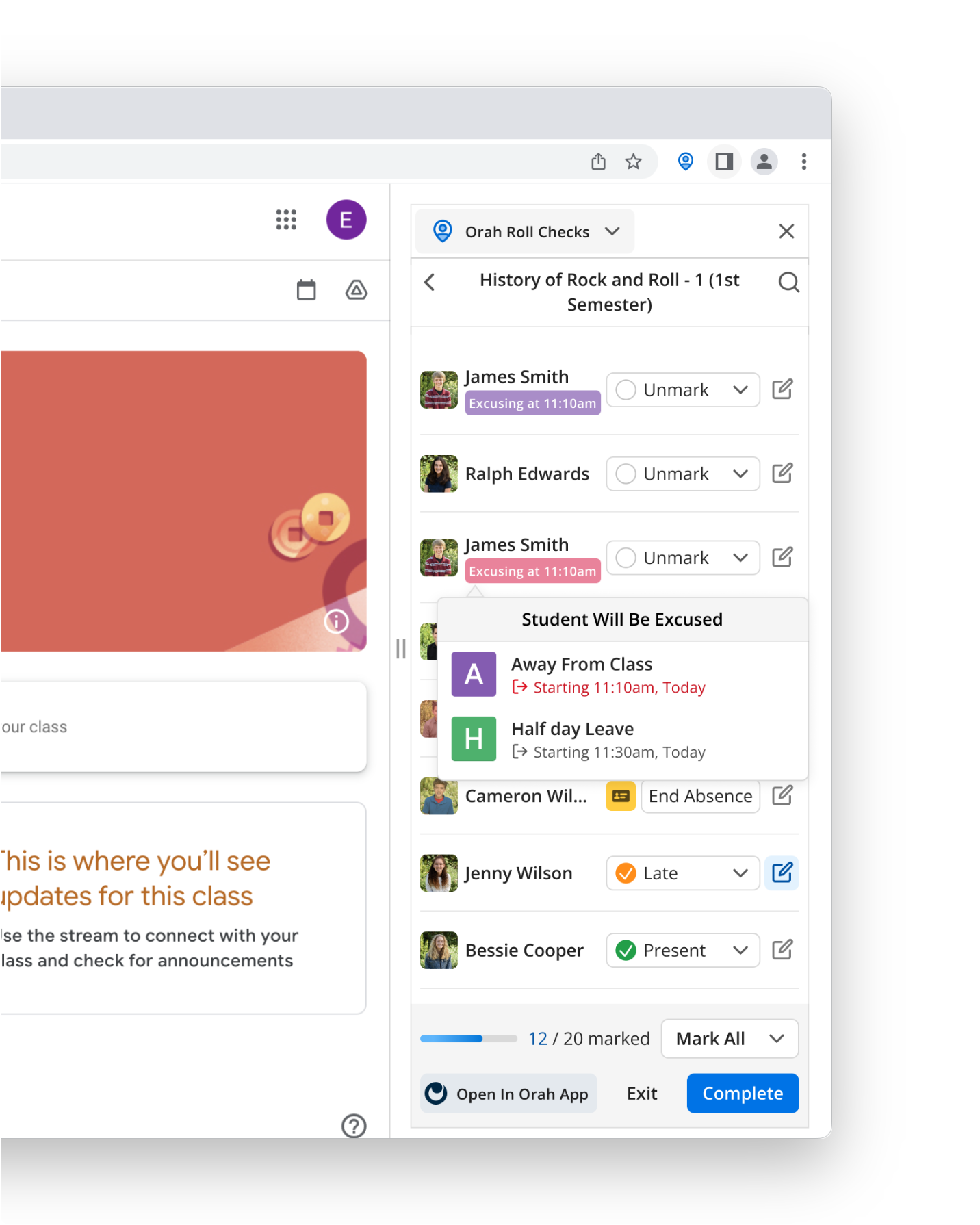The height and width of the screenshot is (1225, 980).
Task: Toggle Bessie Cooper's Present check circle
Action: (x=626, y=950)
